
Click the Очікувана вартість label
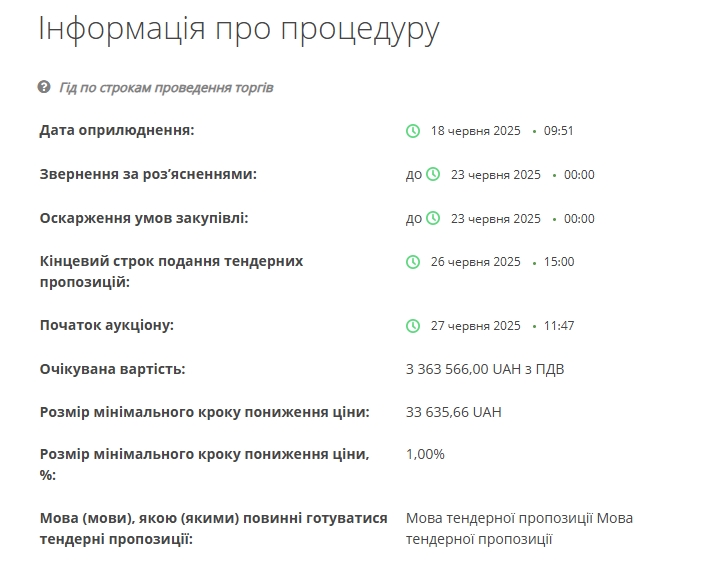tap(113, 369)
